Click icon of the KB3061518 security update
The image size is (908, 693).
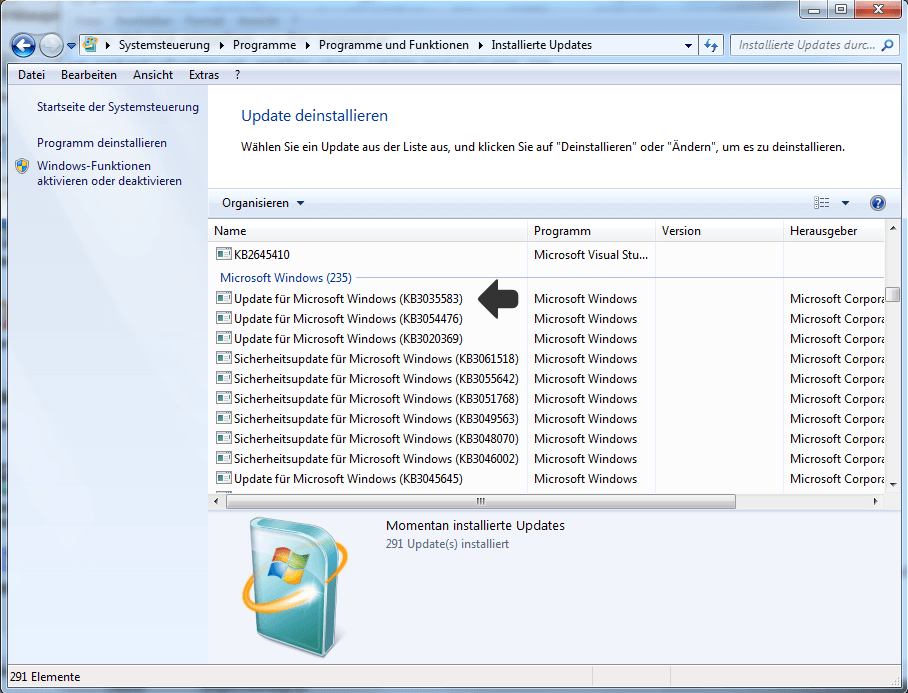click(224, 358)
